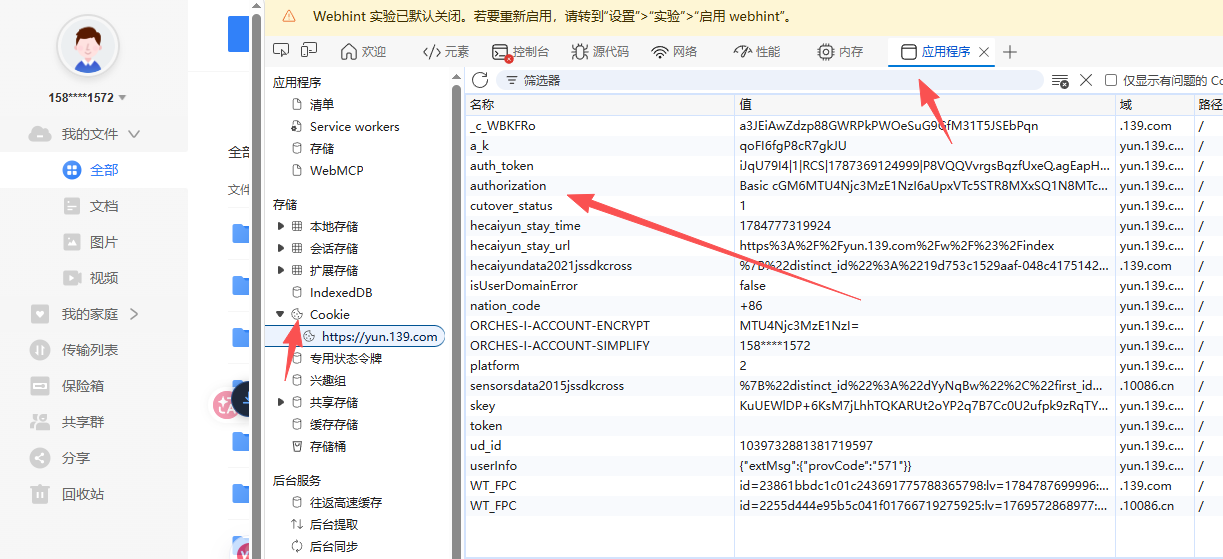Collapse the Cookie tree node
1223x559 pixels.
[x=280, y=315]
